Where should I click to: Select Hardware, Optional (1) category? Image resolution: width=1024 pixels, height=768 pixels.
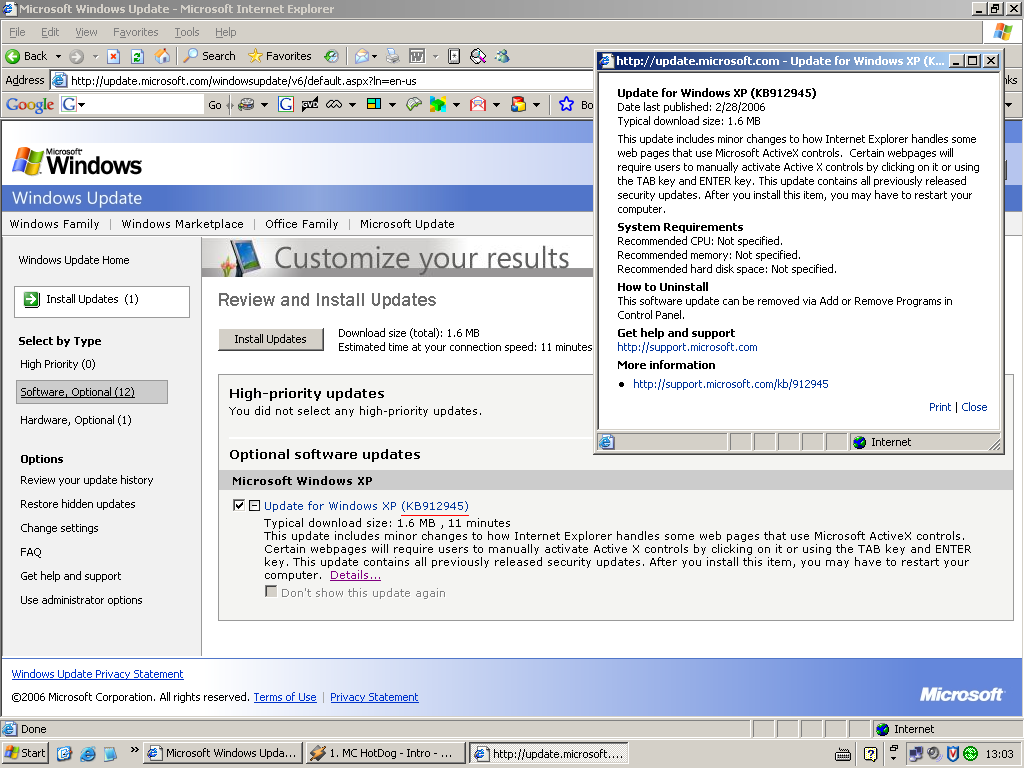(x=76, y=420)
